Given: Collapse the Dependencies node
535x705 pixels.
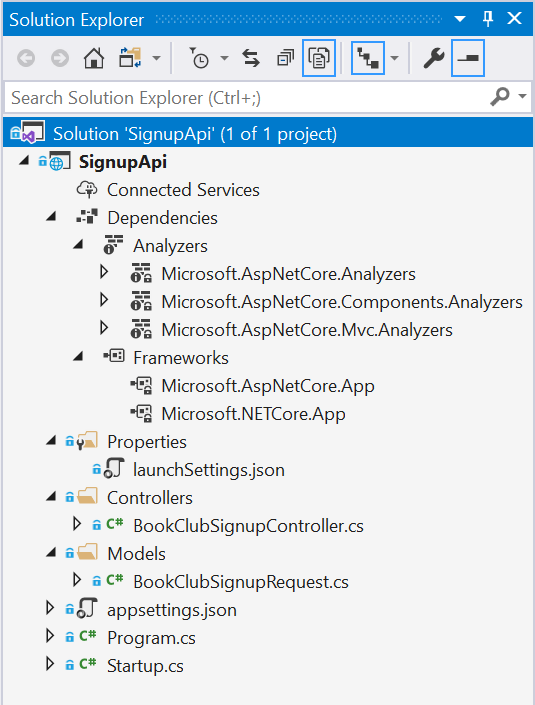Looking at the screenshot, I should click(51, 217).
